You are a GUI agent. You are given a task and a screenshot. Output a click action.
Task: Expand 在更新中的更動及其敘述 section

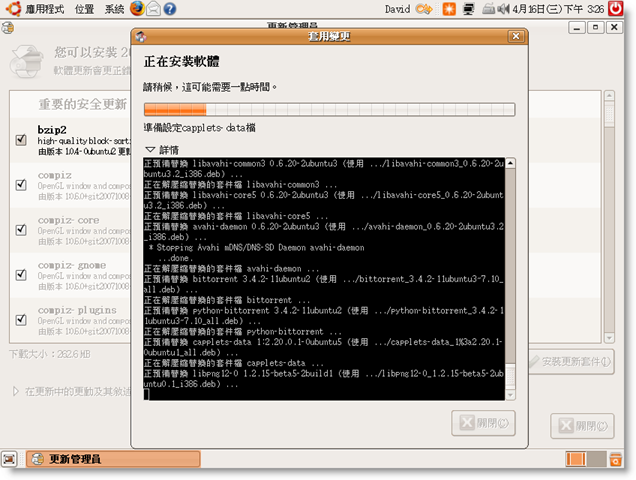pyautogui.click(x=71, y=392)
